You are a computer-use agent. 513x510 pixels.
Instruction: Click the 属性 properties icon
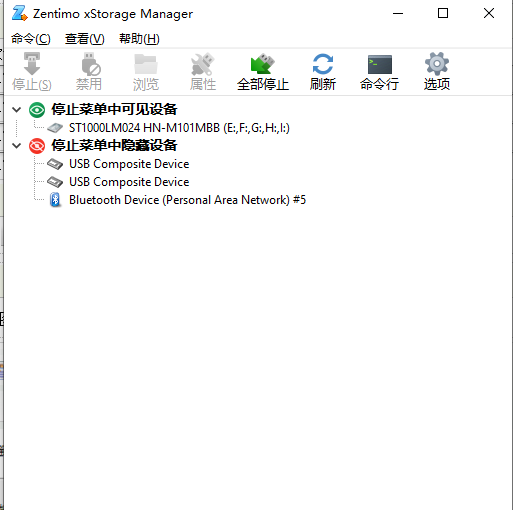(203, 64)
